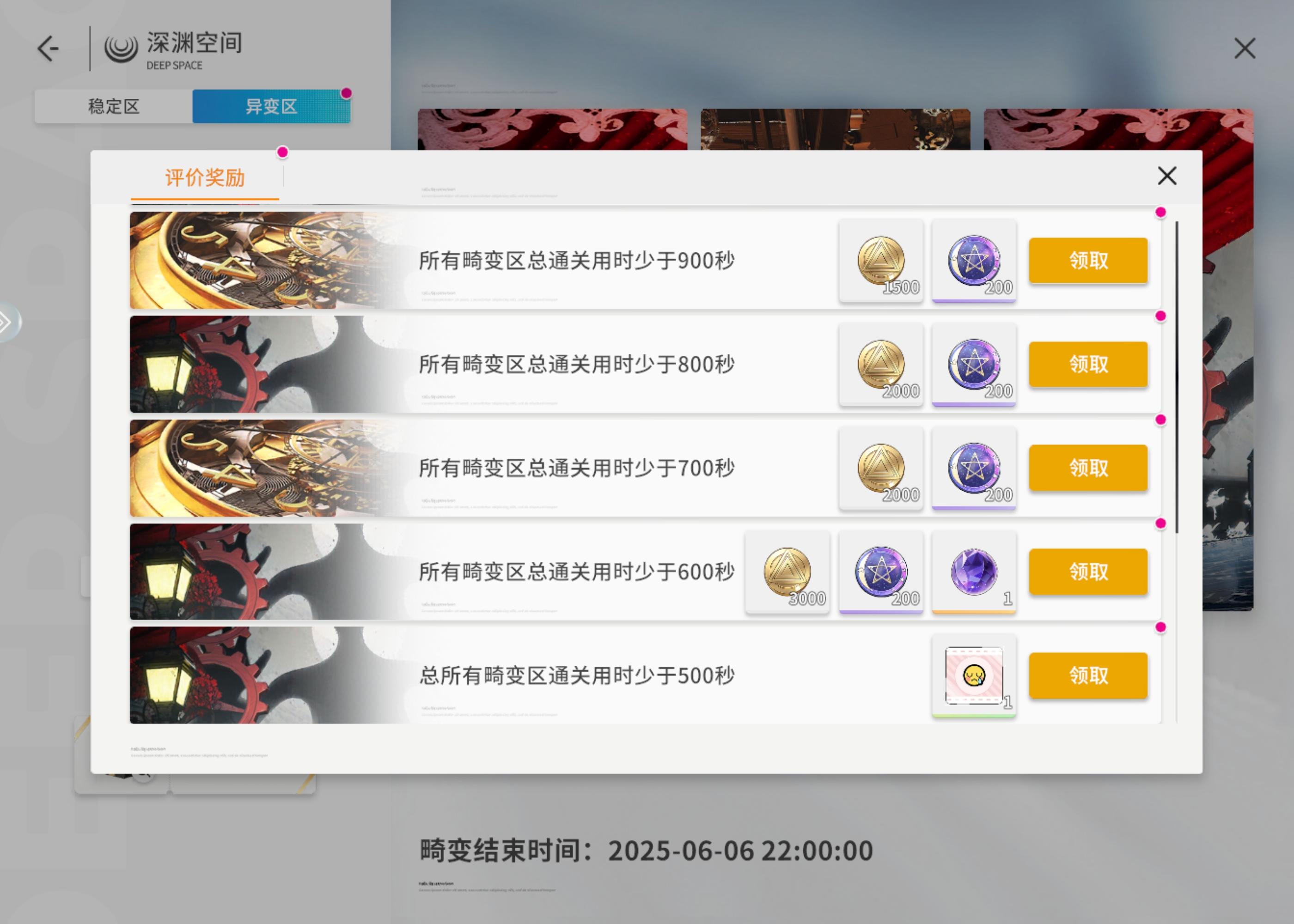This screenshot has width=1294, height=924.
Task: Click the gold coin 1500 reward icon
Action: (881, 261)
